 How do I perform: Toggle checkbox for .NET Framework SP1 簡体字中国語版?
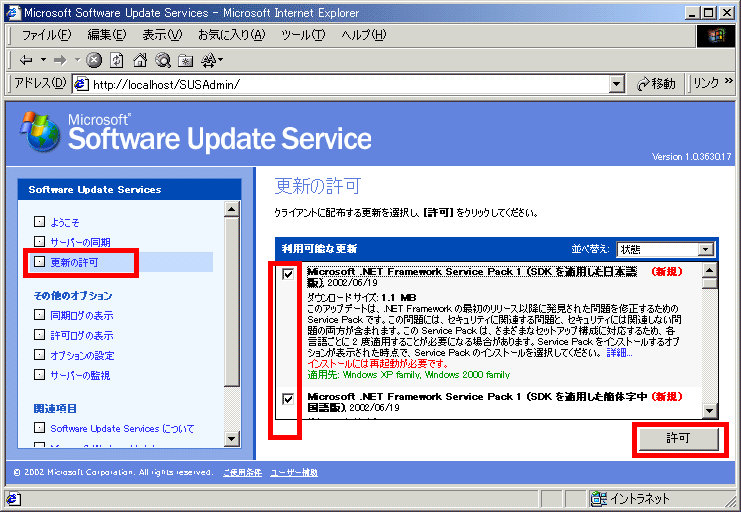click(288, 399)
